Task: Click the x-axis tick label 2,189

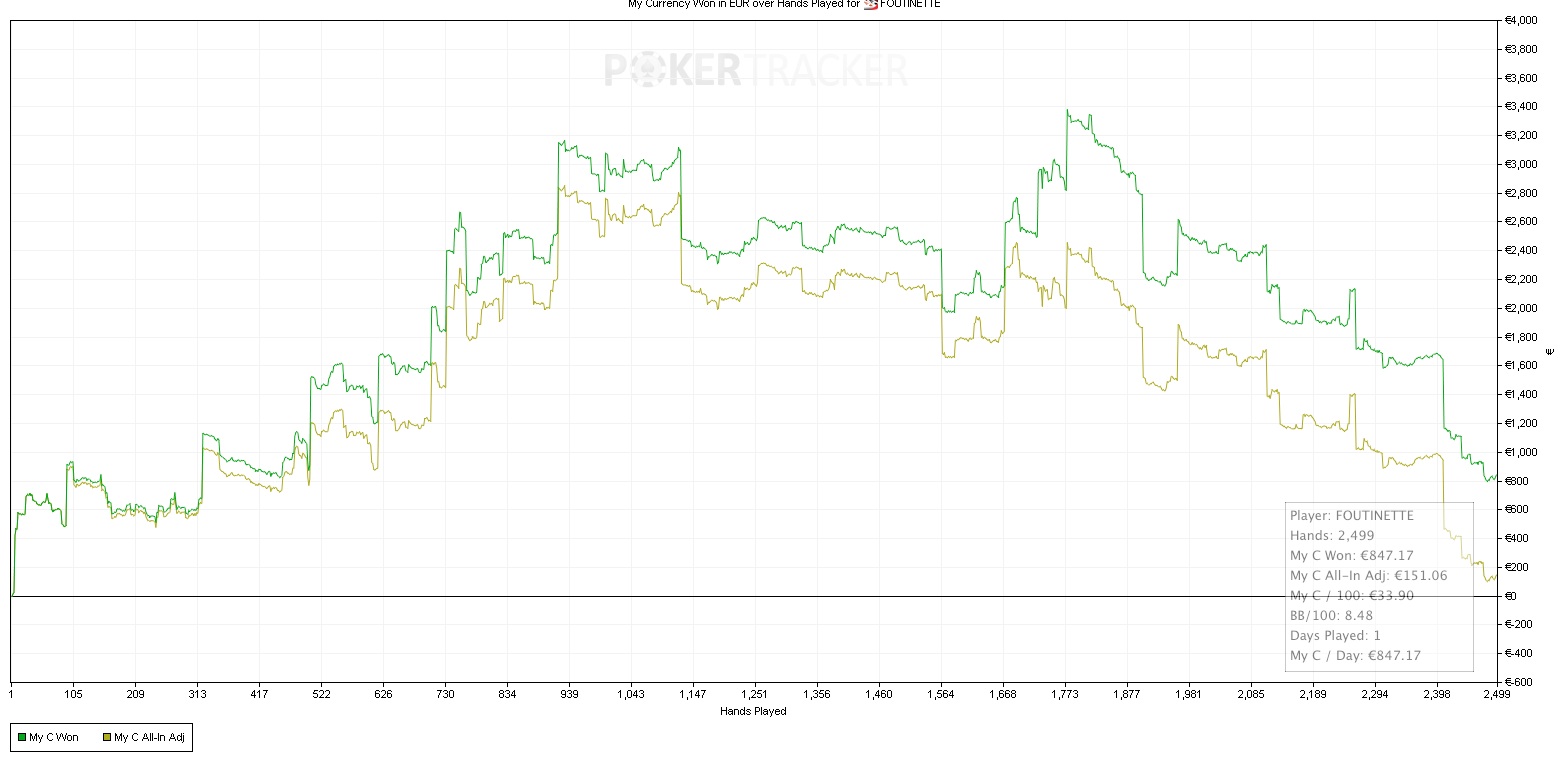Action: coord(1313,694)
